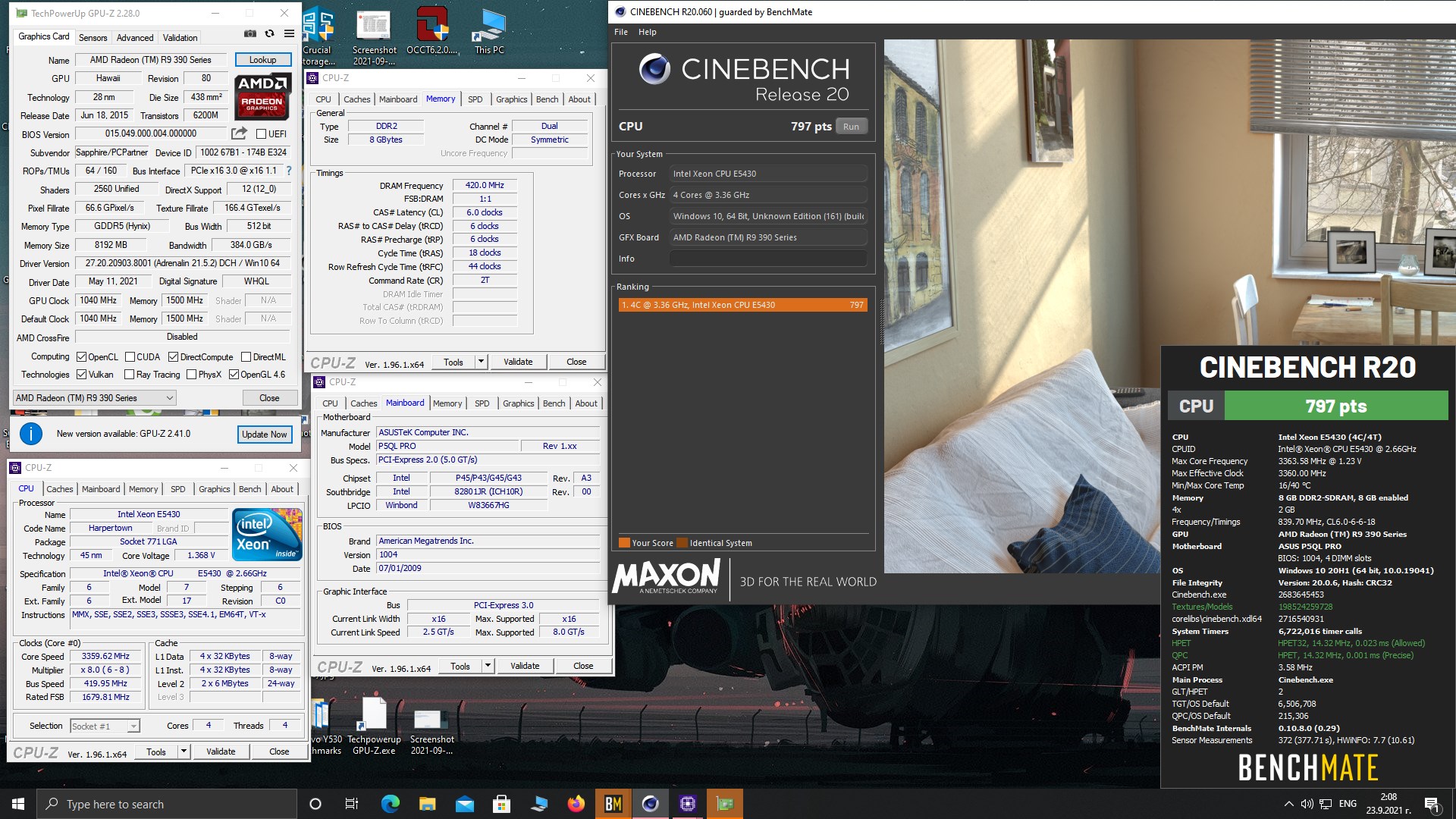Image resolution: width=1456 pixels, height=819 pixels.
Task: Click the taskbar search box
Action: (167, 804)
